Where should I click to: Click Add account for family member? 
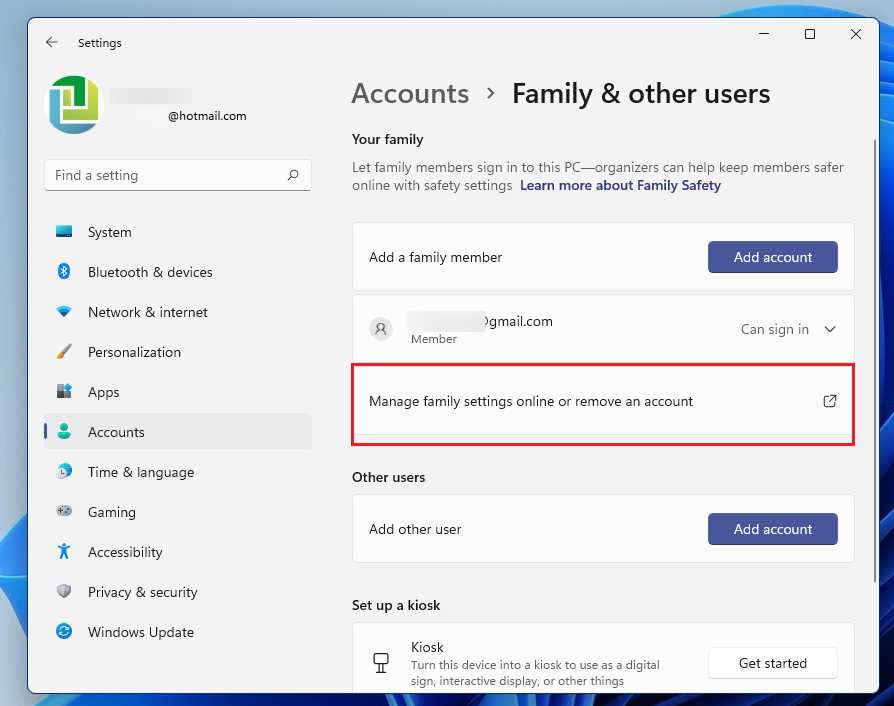773,257
